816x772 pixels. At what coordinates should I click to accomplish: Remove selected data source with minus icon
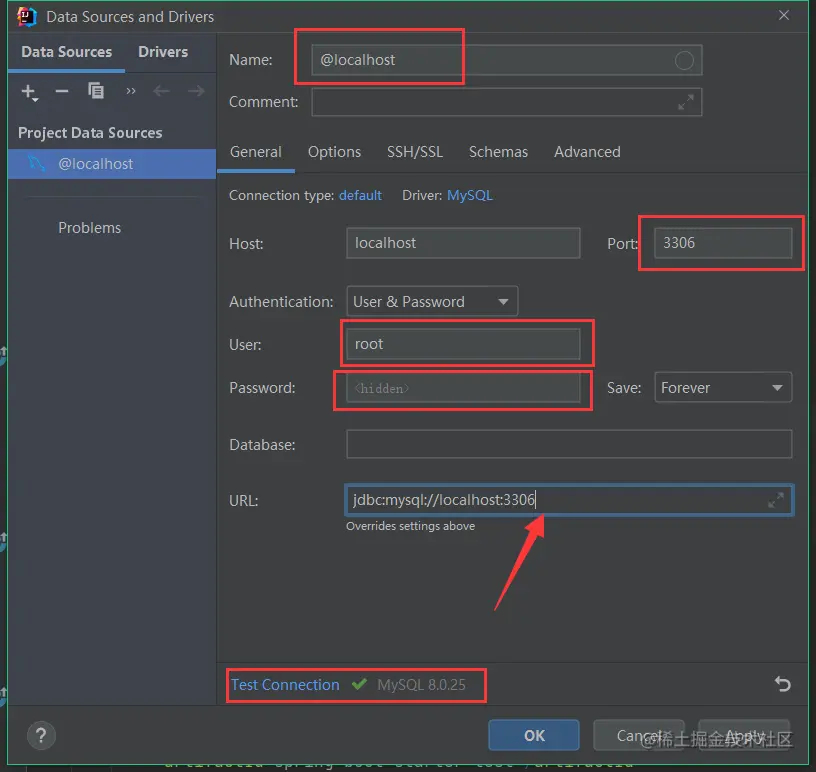click(61, 91)
